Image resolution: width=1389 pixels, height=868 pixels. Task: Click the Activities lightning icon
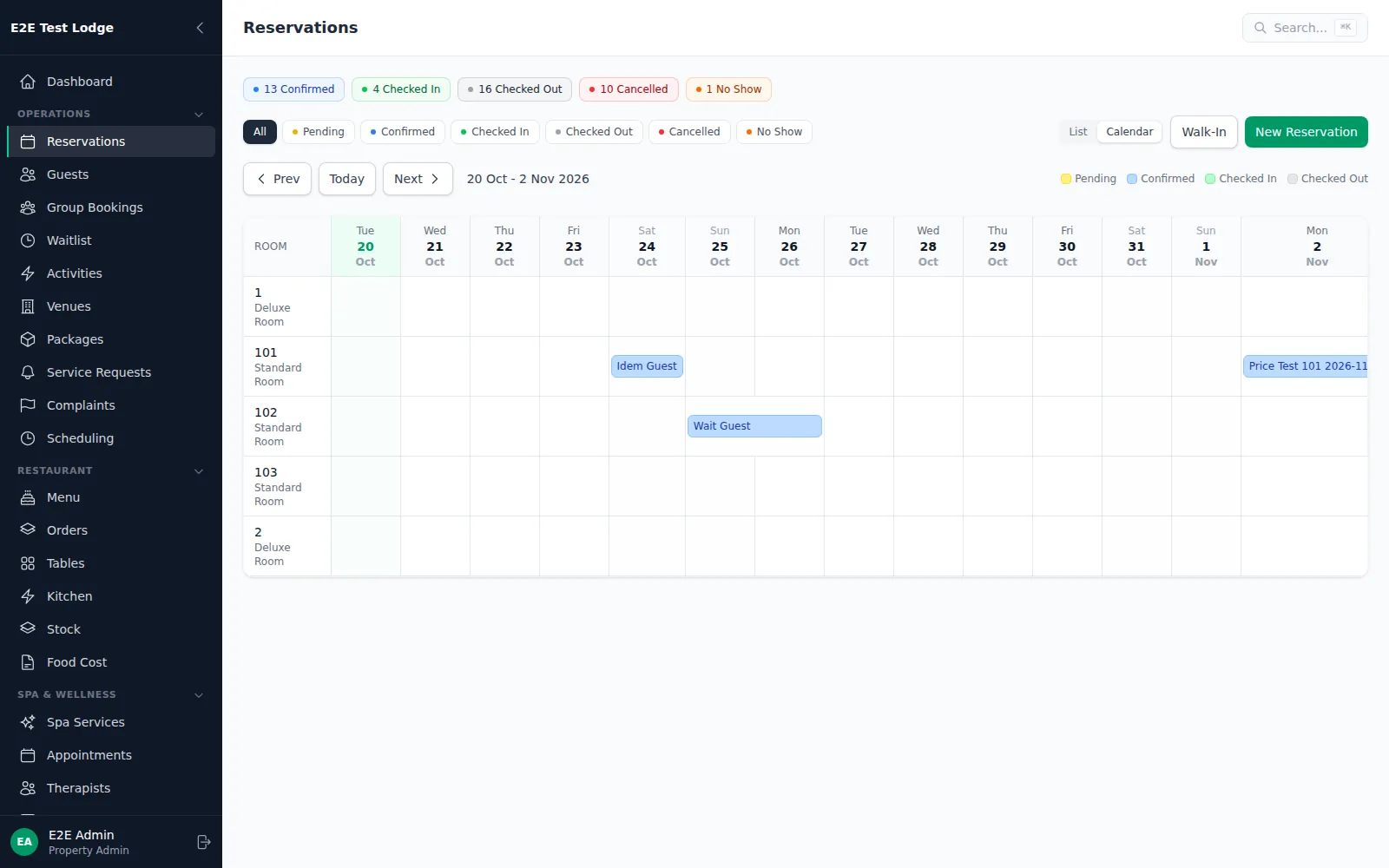point(28,273)
